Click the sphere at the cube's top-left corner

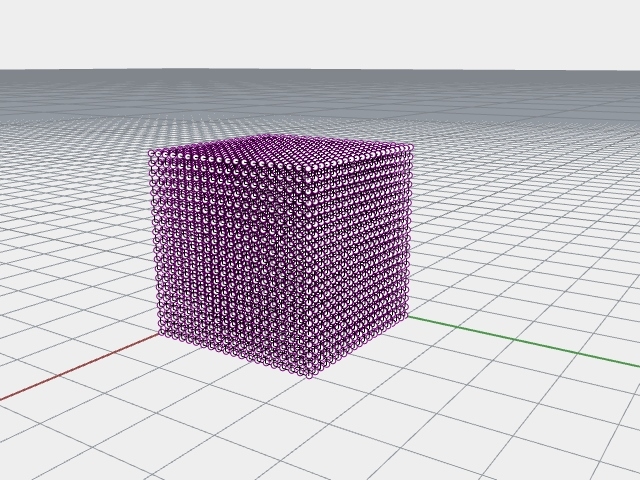point(153,153)
